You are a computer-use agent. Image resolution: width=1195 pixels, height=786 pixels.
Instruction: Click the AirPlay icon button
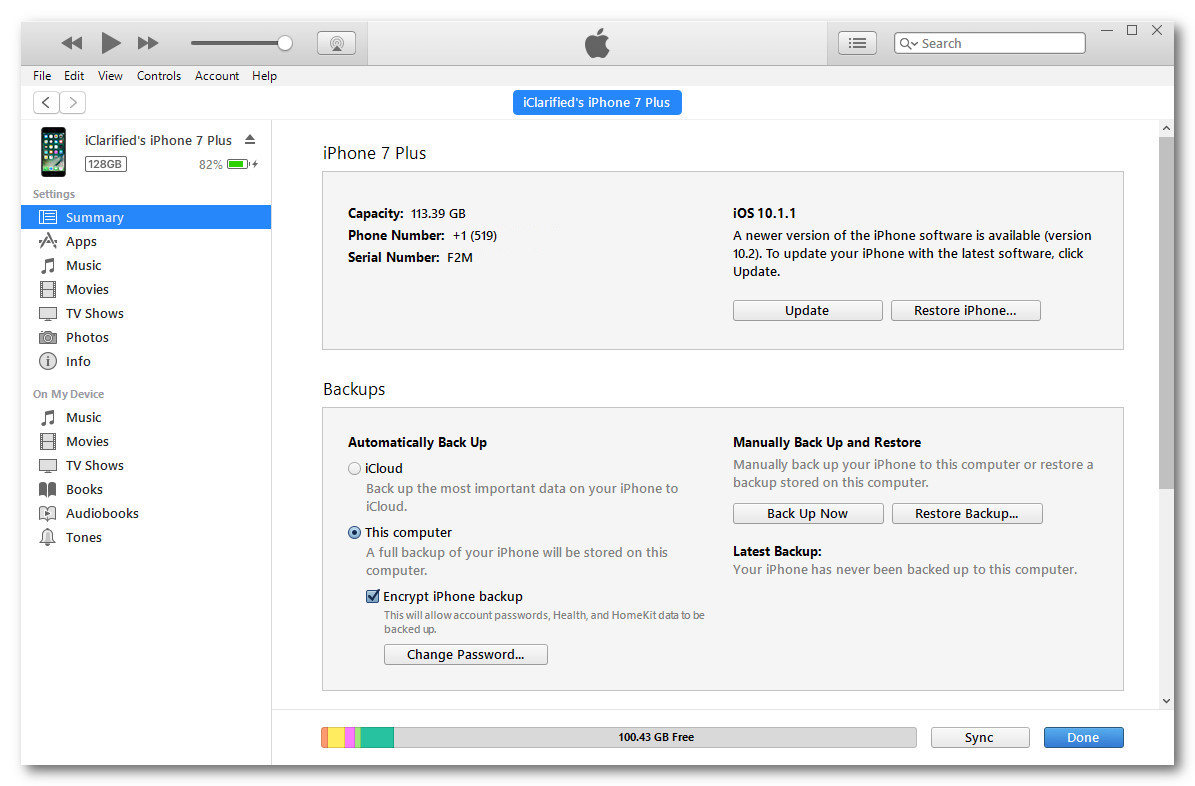click(336, 43)
